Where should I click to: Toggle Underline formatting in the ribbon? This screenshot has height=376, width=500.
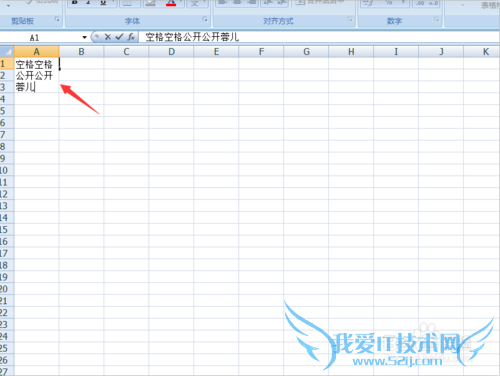[103, 3]
